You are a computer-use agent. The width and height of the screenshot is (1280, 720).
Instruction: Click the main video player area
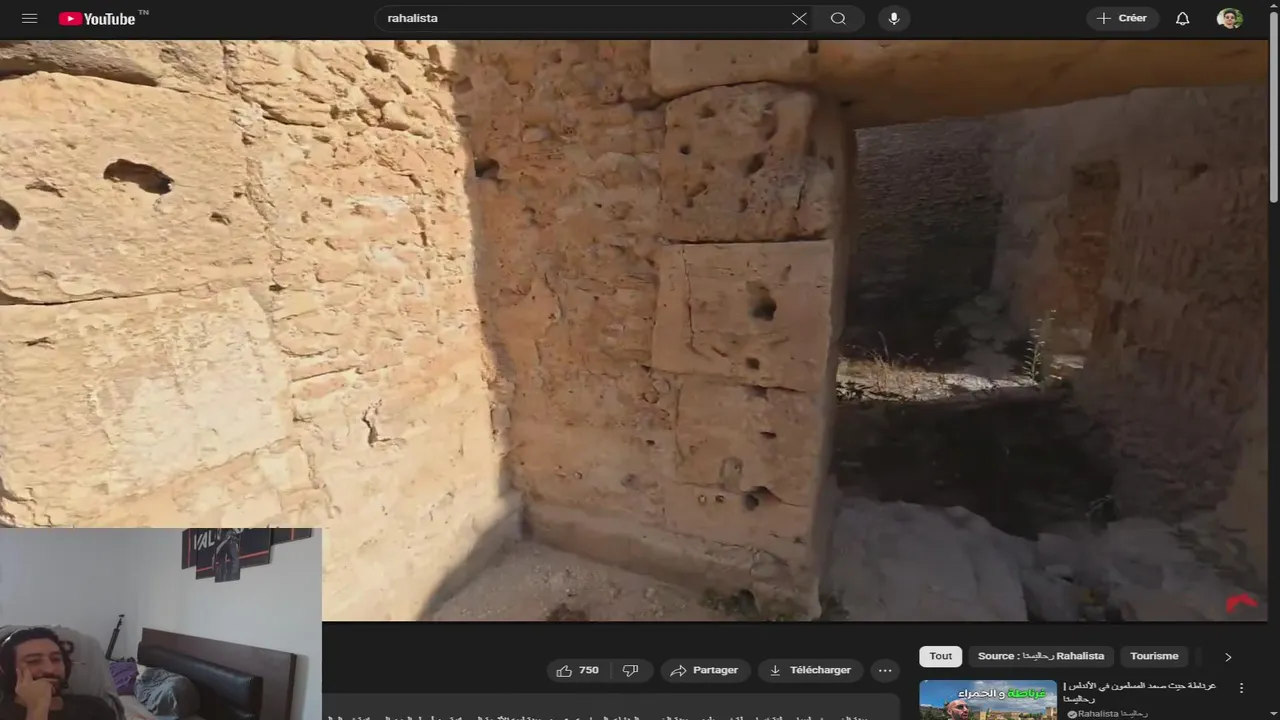634,330
